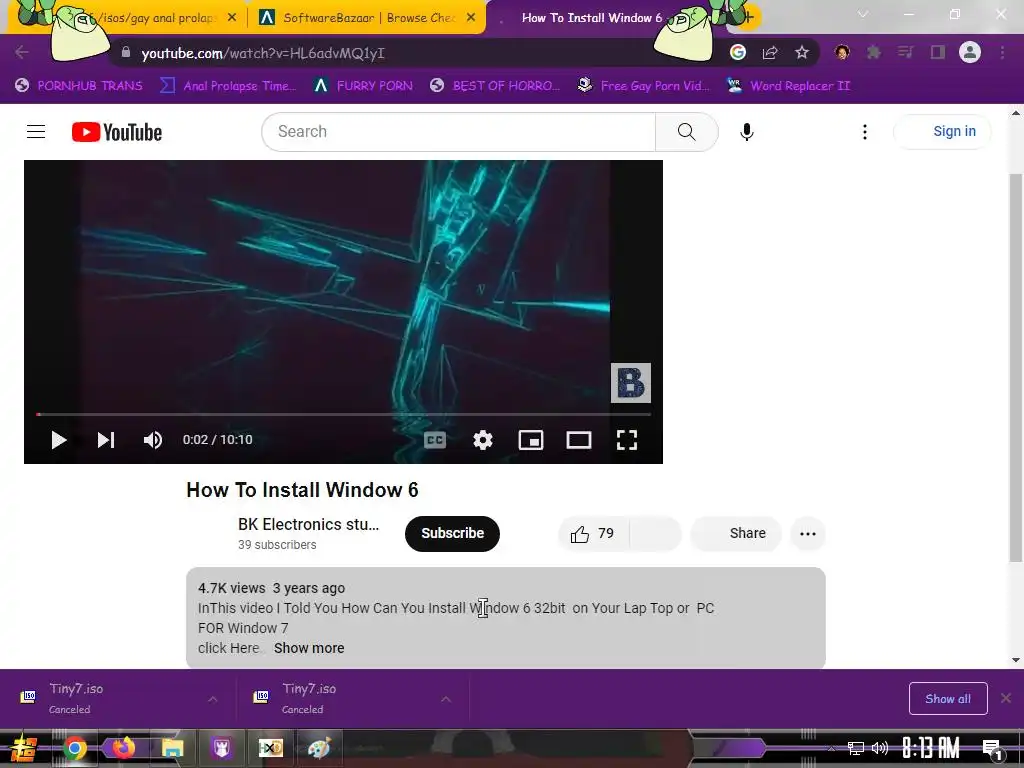
Task: Open the BEST OF HORRO... bookmark
Action: click(495, 86)
